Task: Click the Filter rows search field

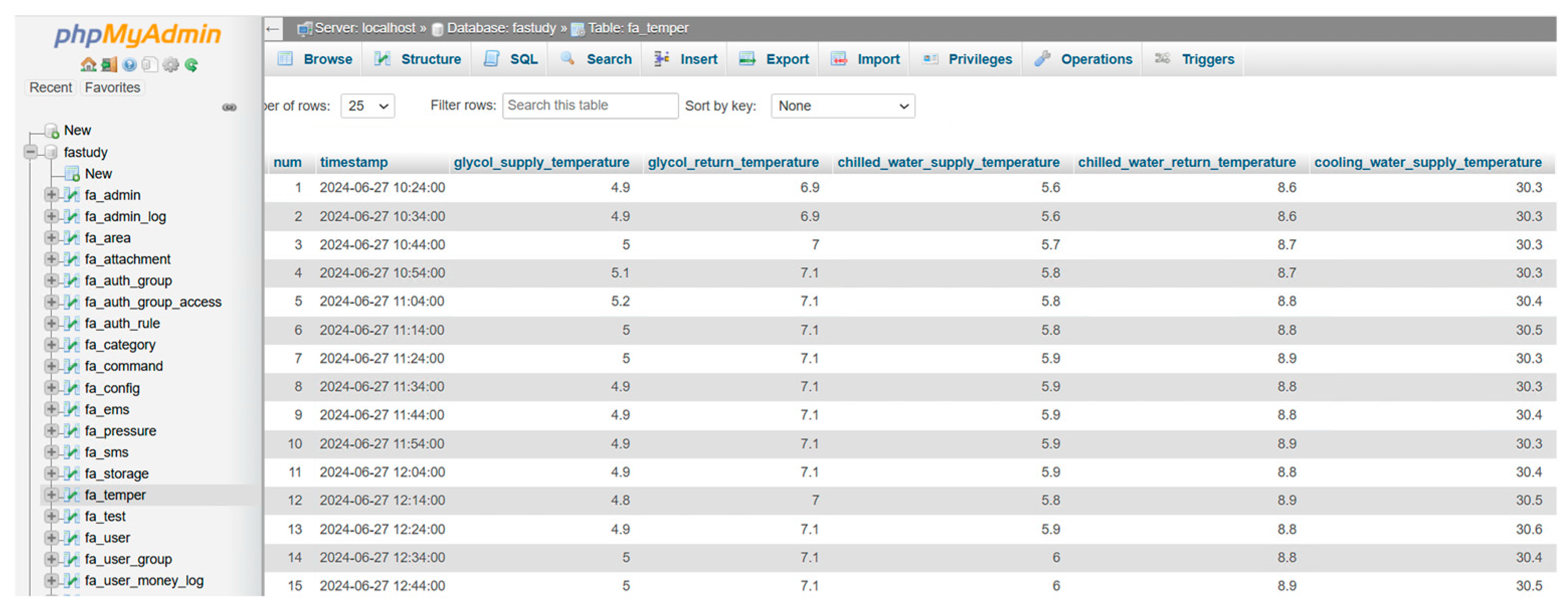Action: [590, 106]
